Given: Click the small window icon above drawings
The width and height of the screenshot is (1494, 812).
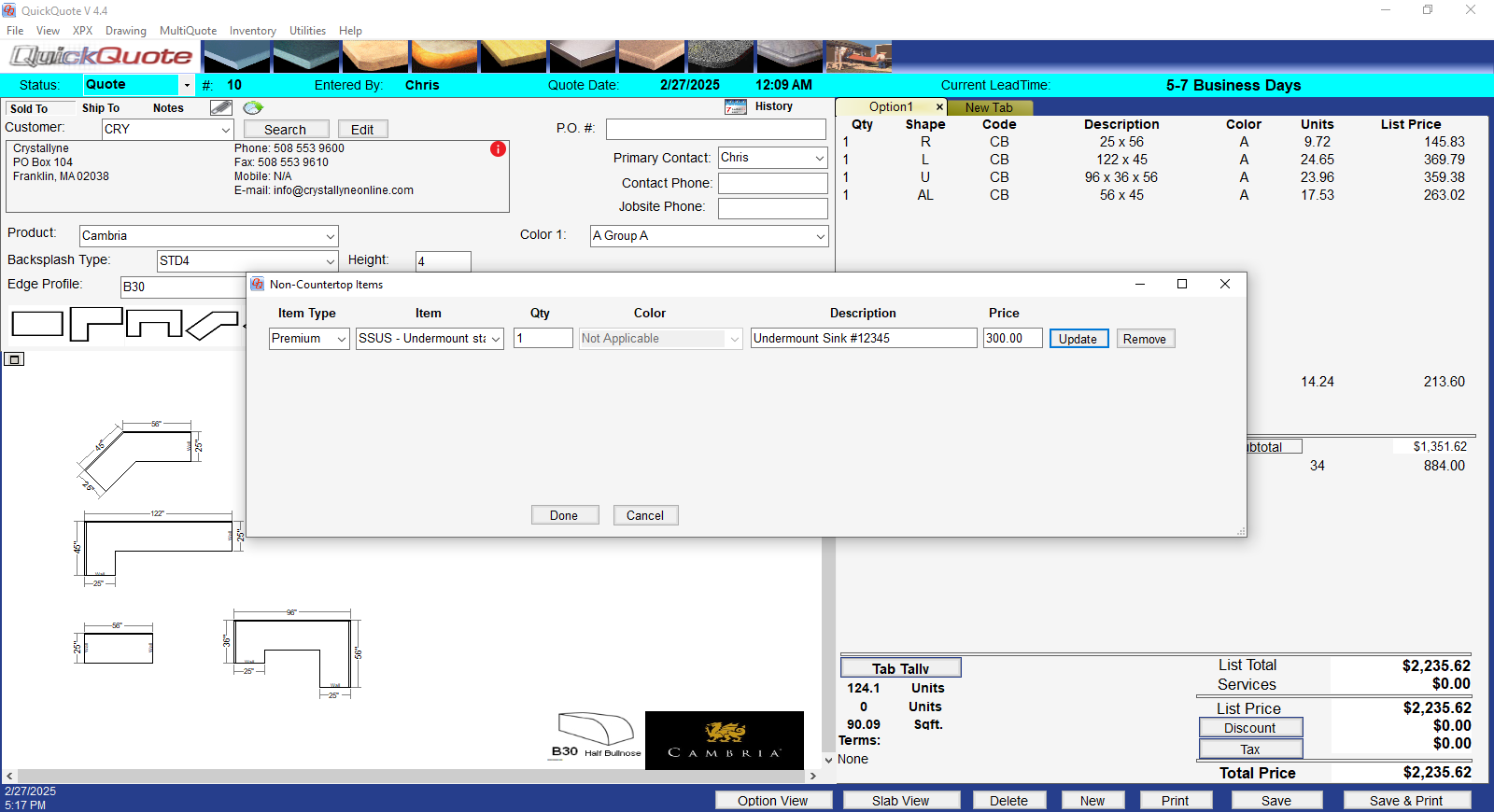Looking at the screenshot, I should pyautogui.click(x=14, y=359).
